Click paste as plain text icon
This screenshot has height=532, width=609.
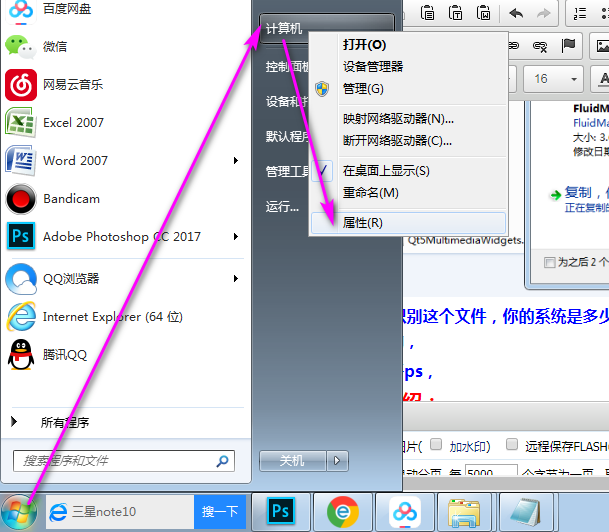(x=455, y=13)
